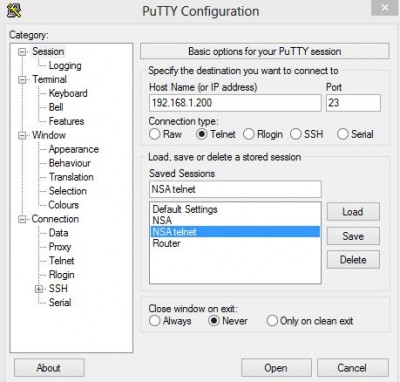This screenshot has width=400, height=382.
Task: Collapse the Connection tree node
Action: [22, 219]
